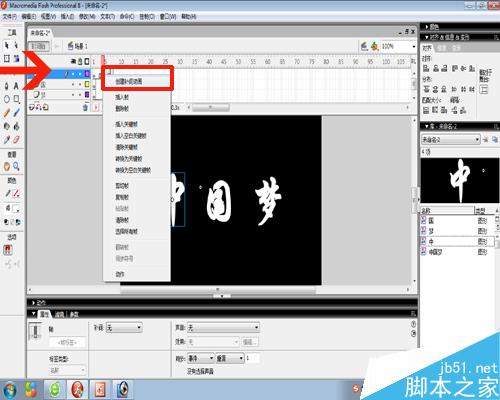Open the Edit Scene icon beside zoom
Screen dimensions: 500x400
(x=364, y=46)
